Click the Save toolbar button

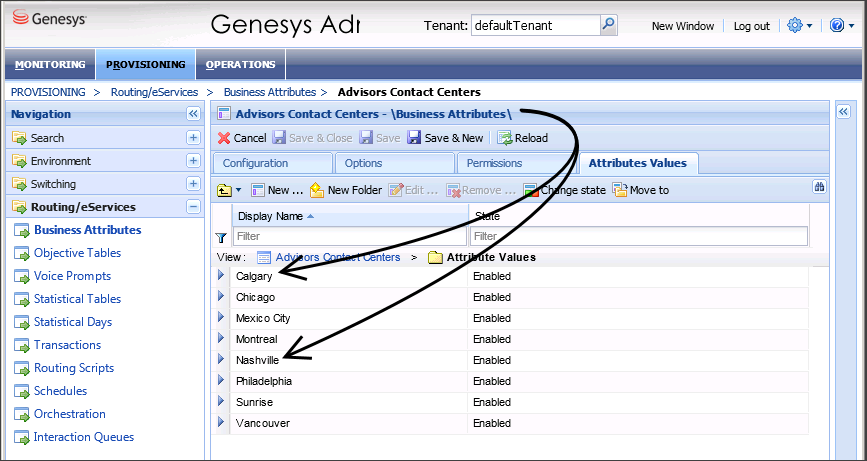pyautogui.click(x=380, y=138)
